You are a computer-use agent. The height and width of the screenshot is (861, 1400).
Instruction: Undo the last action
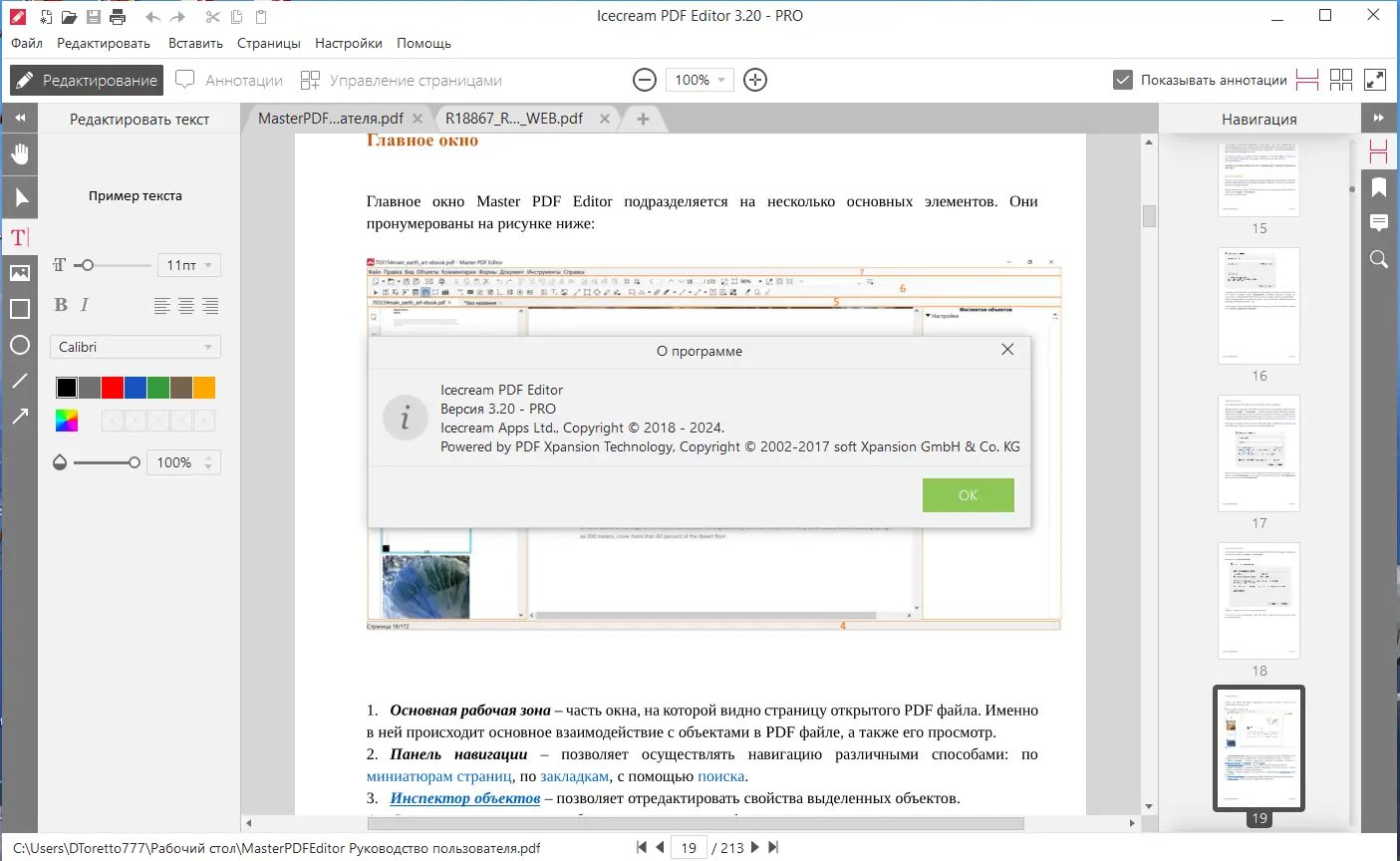152,17
